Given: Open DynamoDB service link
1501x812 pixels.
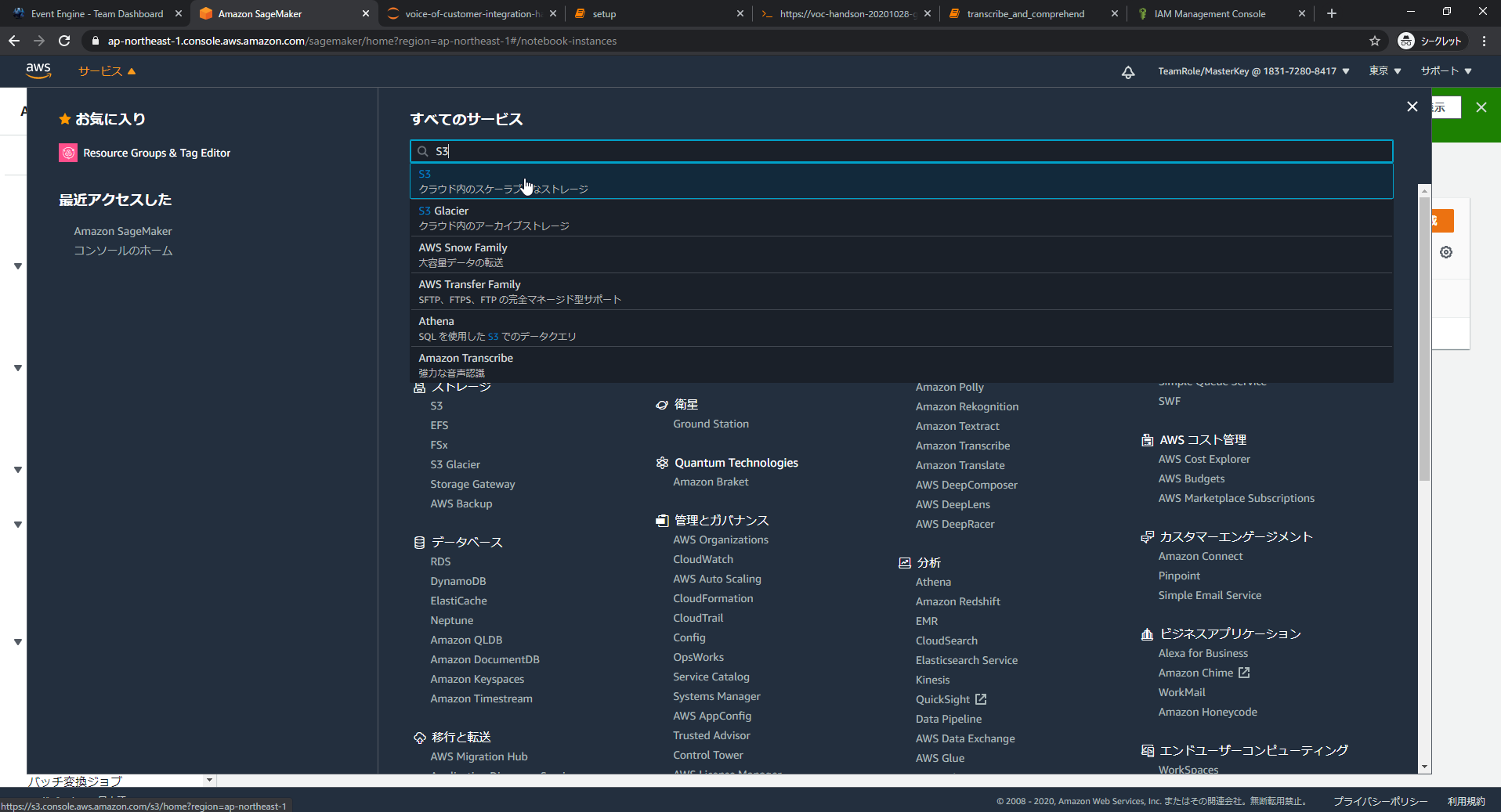Looking at the screenshot, I should pos(458,581).
